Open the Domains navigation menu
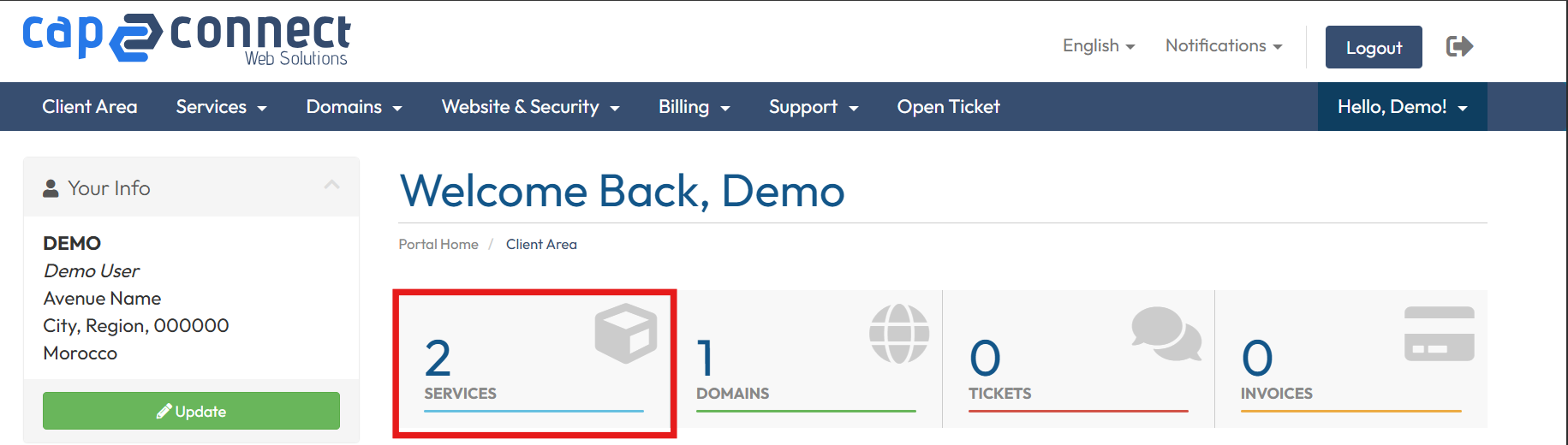1568x445 pixels. (x=354, y=107)
